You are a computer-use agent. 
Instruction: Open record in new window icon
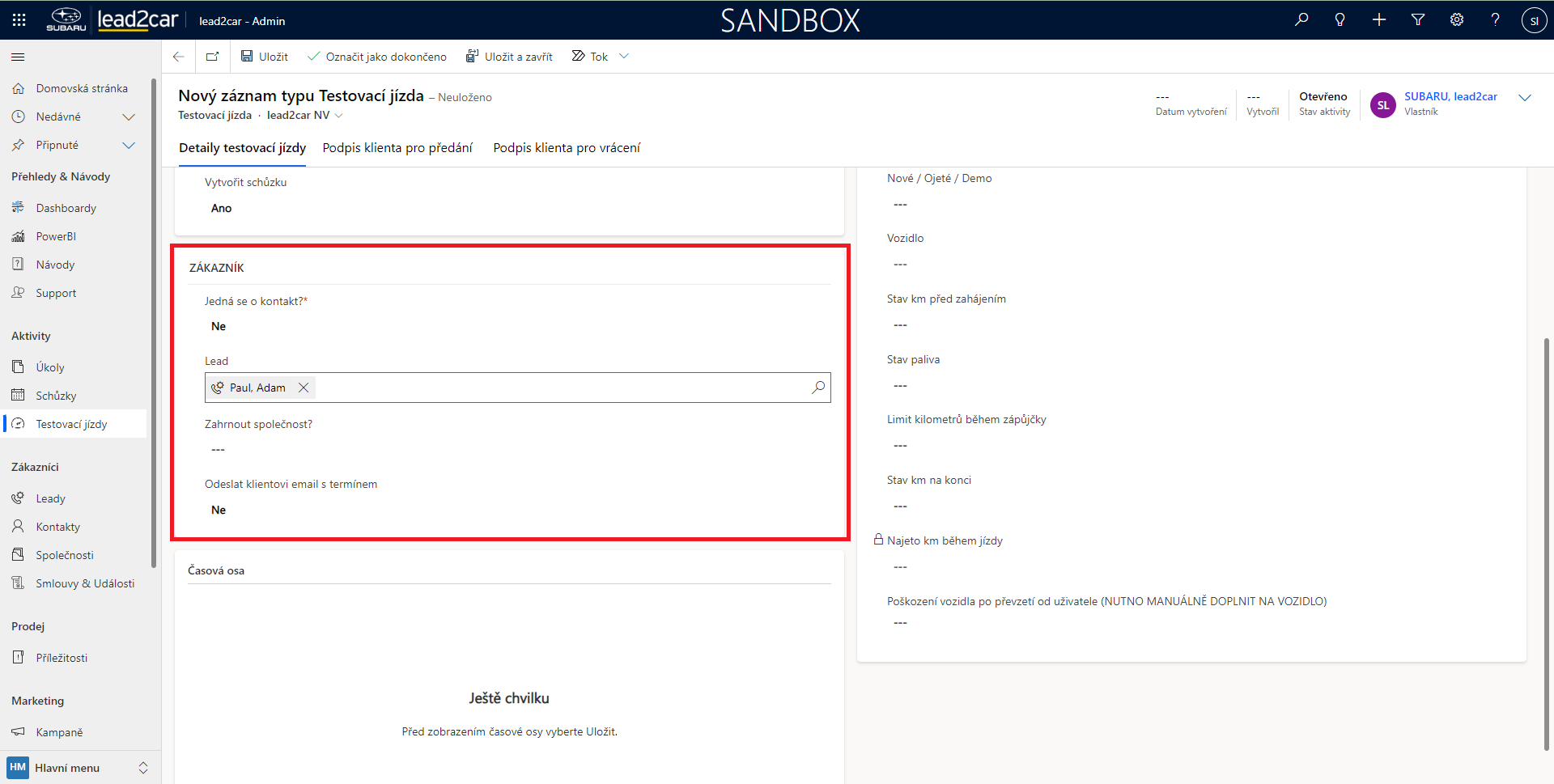213,57
